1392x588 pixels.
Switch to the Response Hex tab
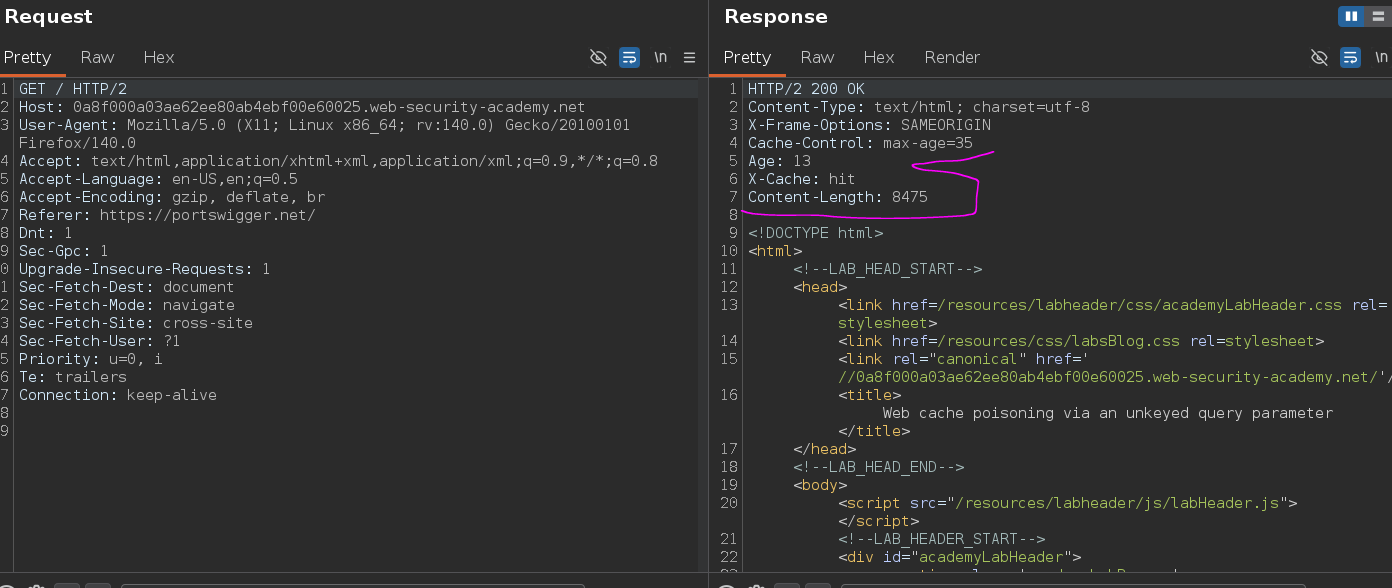click(x=879, y=57)
